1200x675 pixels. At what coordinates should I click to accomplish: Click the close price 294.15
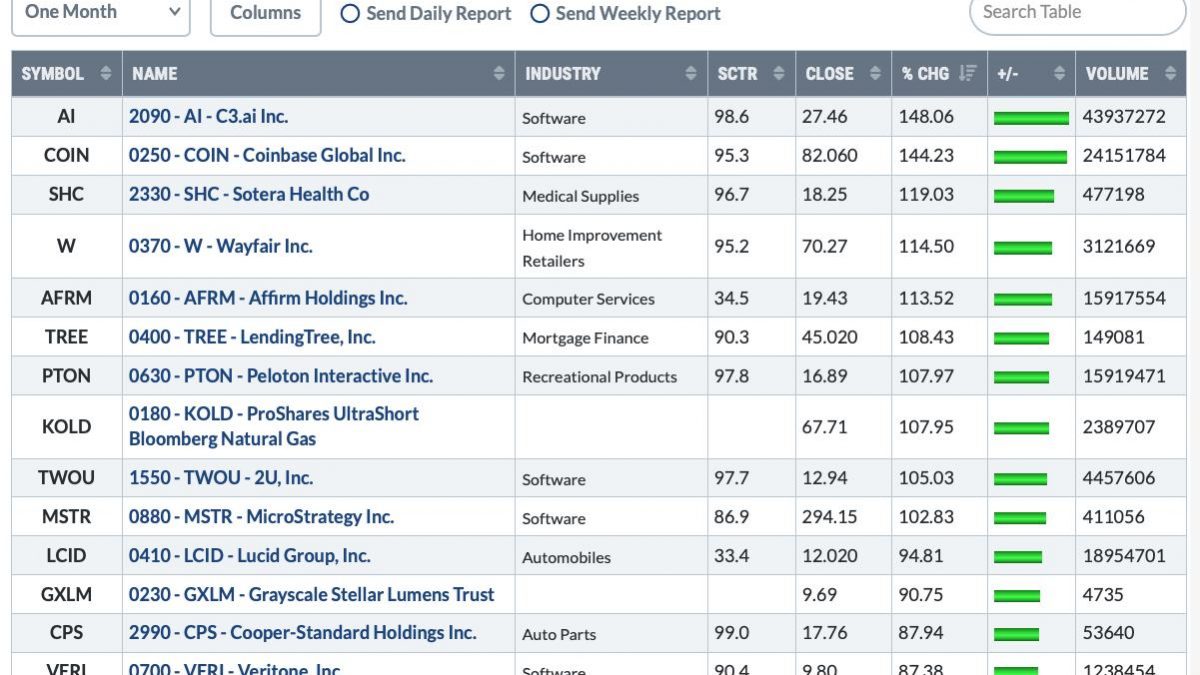[830, 517]
